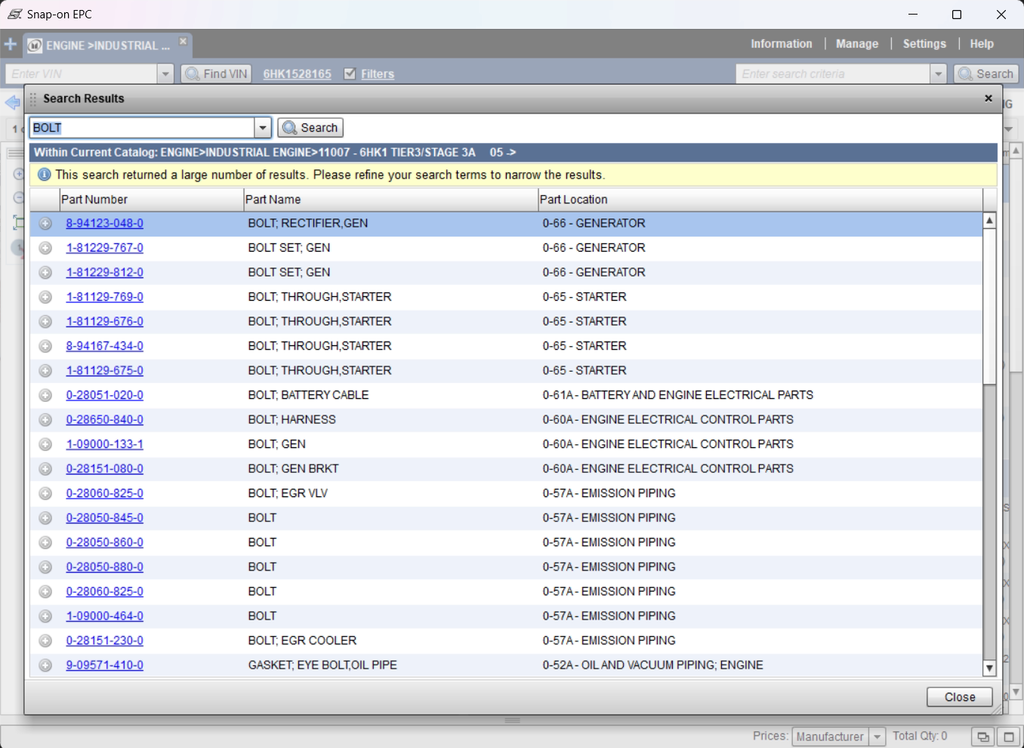
Task: Click the plus icon beside 8-94123-048-0
Action: [45, 223]
